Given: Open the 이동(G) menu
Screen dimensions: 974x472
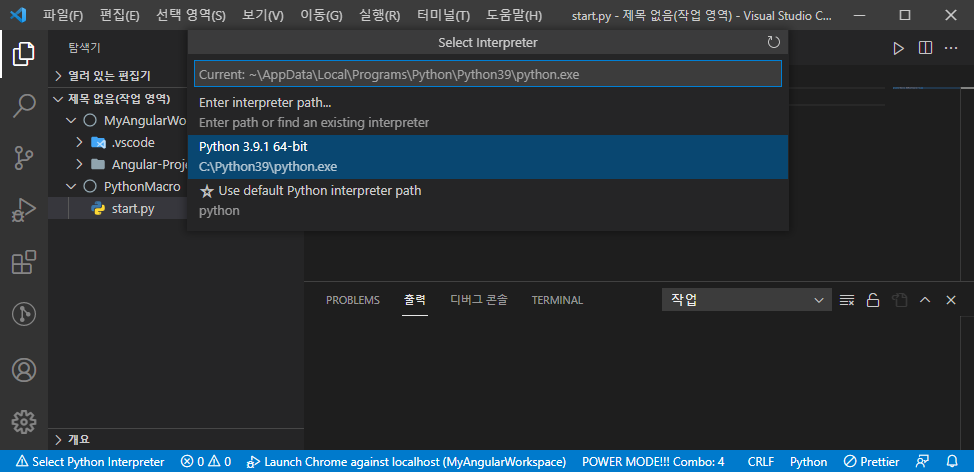Looking at the screenshot, I should (321, 16).
